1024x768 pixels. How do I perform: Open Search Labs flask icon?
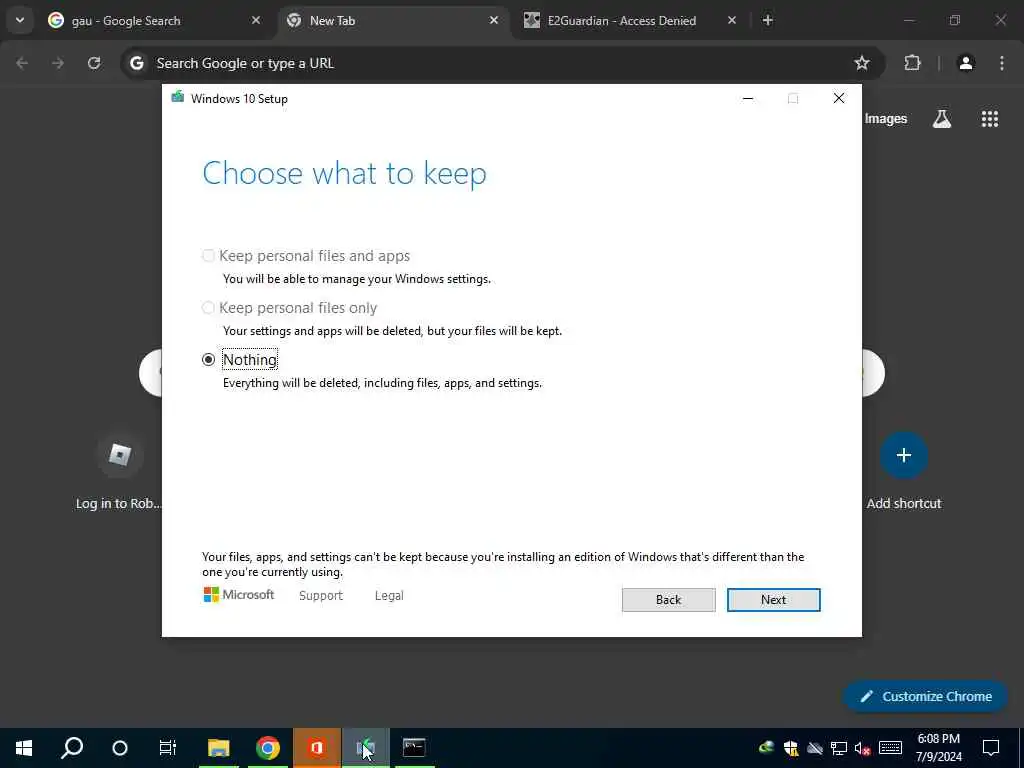[x=942, y=119]
